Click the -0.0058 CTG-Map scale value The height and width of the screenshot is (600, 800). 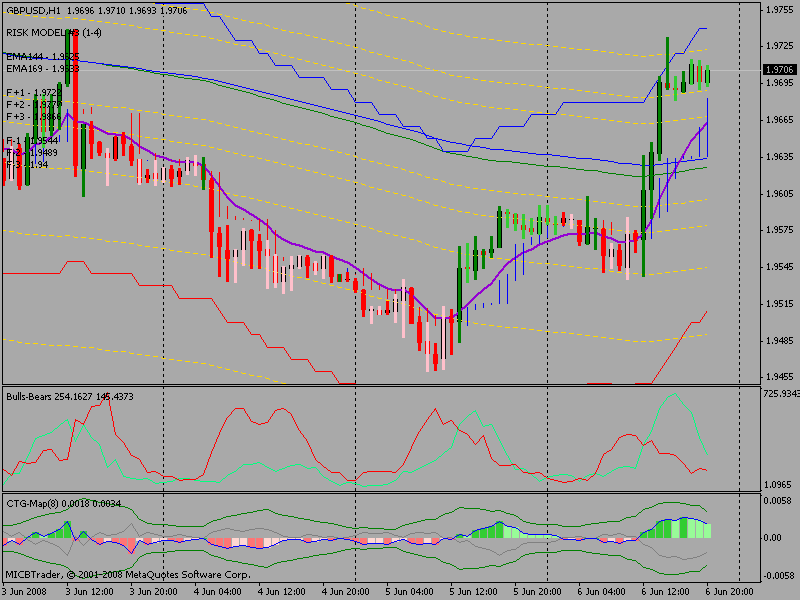(778, 576)
